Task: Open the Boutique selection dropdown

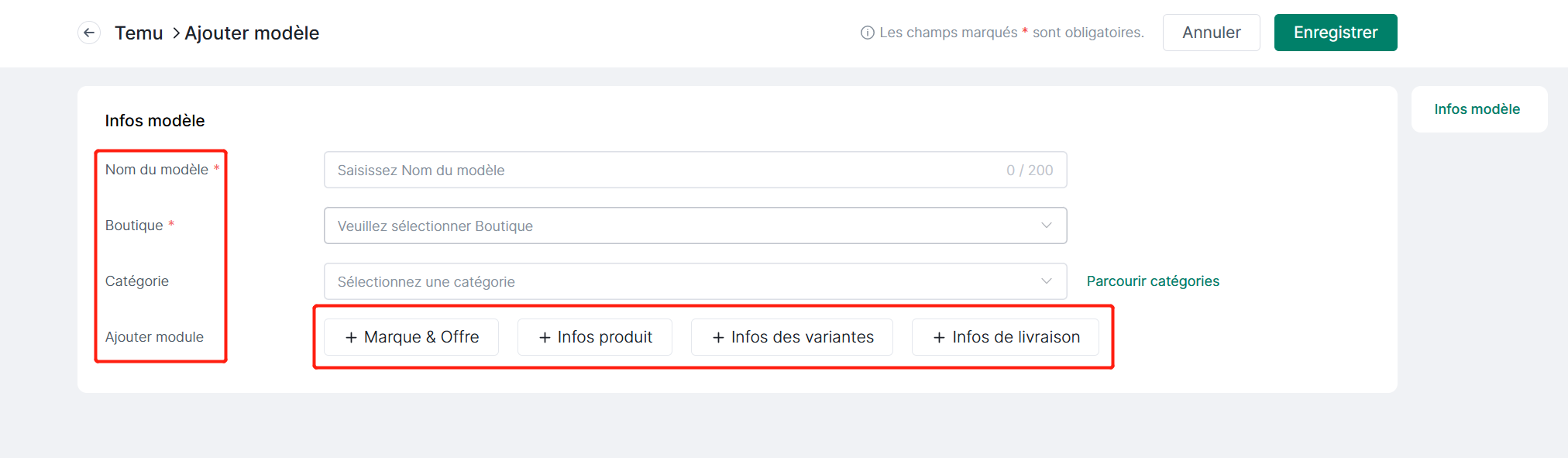Action: (x=695, y=226)
